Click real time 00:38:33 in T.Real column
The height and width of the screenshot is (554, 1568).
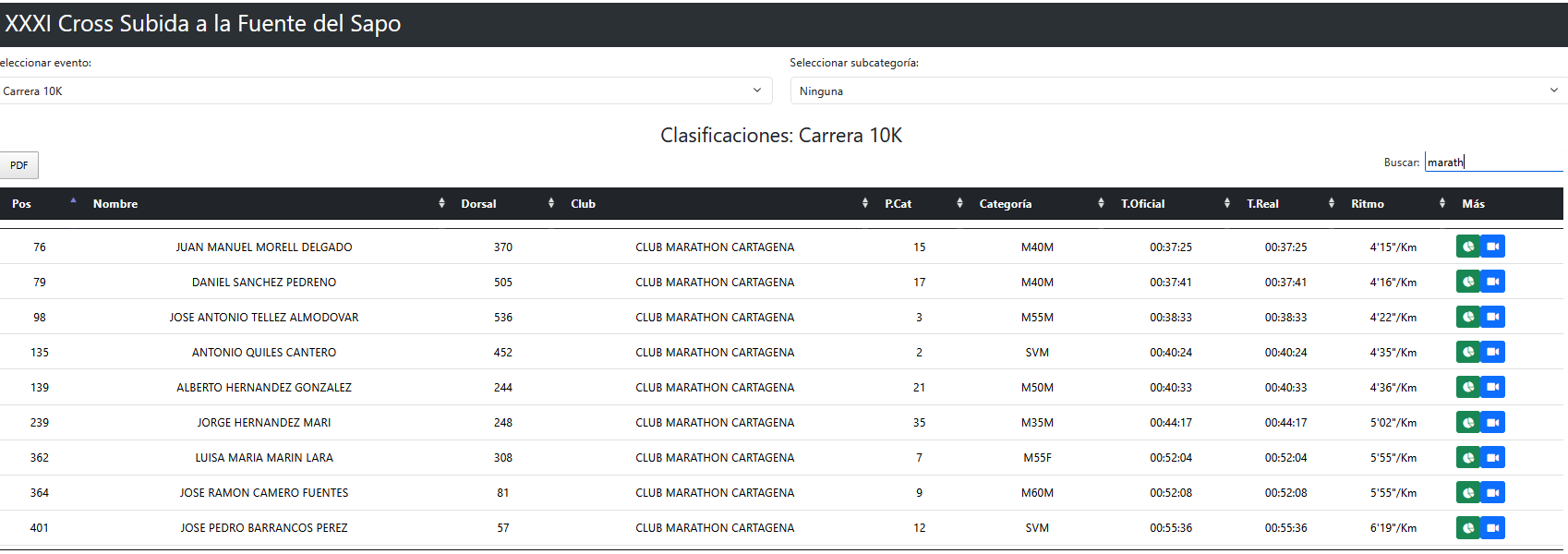(x=1286, y=318)
